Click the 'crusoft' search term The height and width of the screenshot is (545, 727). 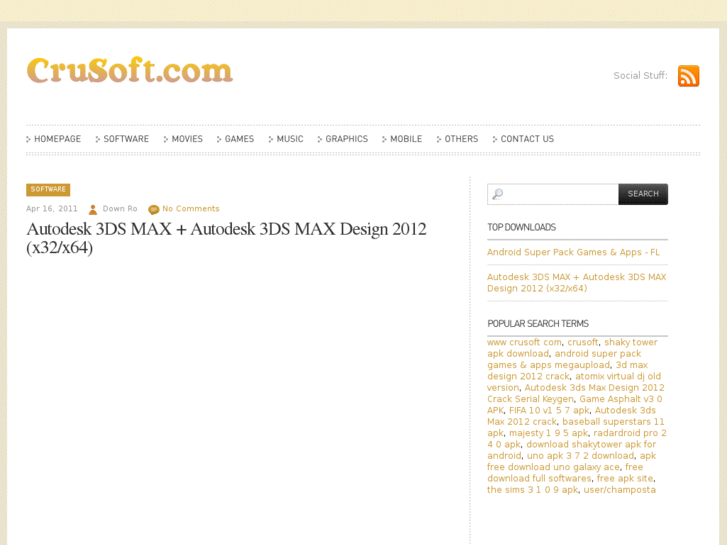[582, 342]
